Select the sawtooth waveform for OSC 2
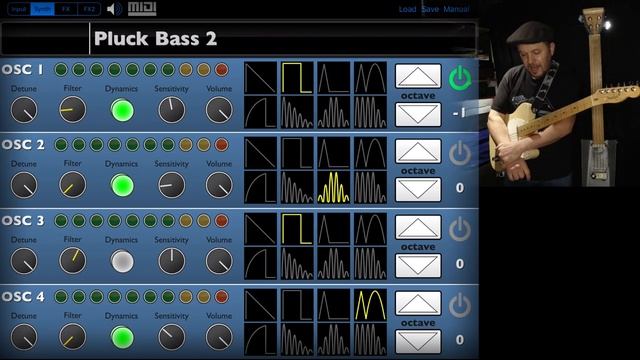The width and height of the screenshot is (640, 360). 260,153
